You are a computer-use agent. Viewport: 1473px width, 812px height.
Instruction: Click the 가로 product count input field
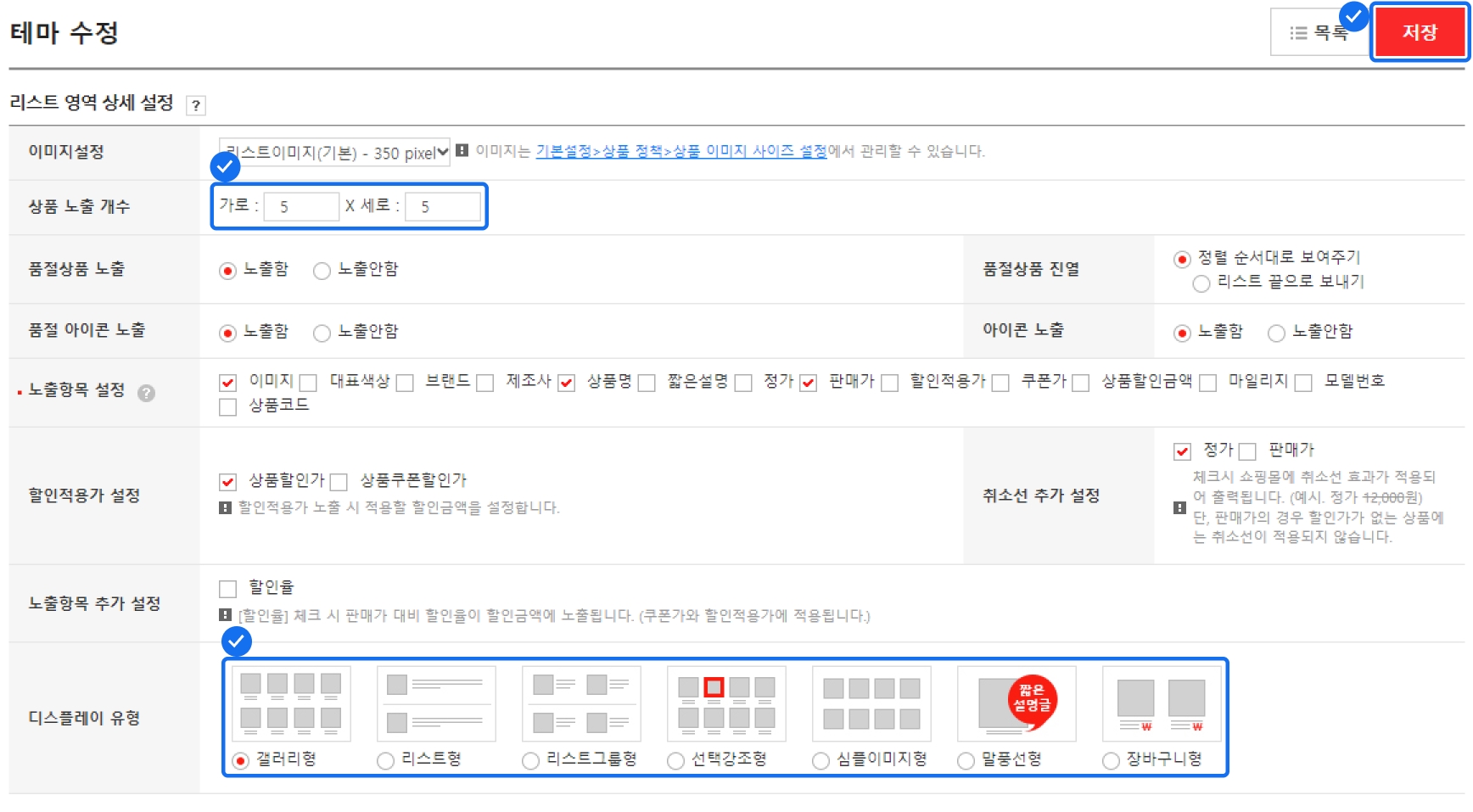pos(301,207)
